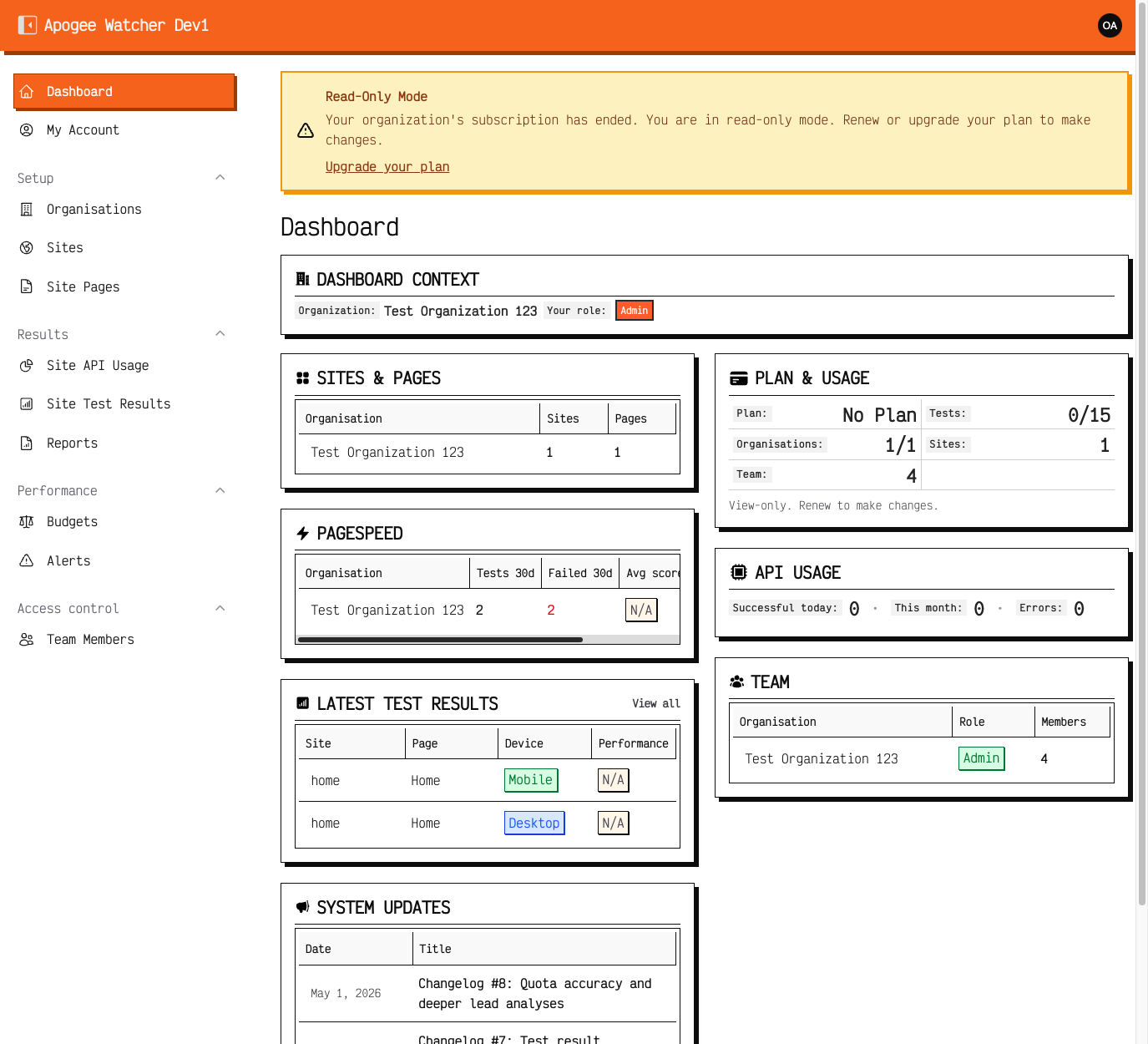The width and height of the screenshot is (1148, 1044).
Task: Click the red failed count 2 in Pagespeed
Action: 551,611
